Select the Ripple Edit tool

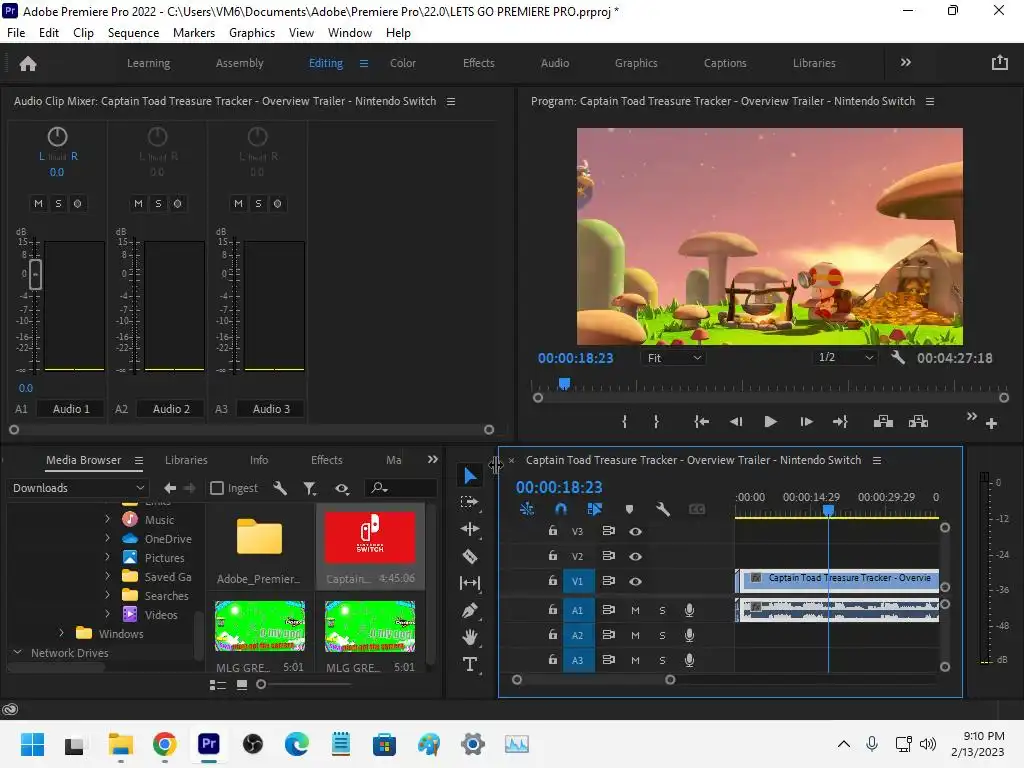pos(470,529)
